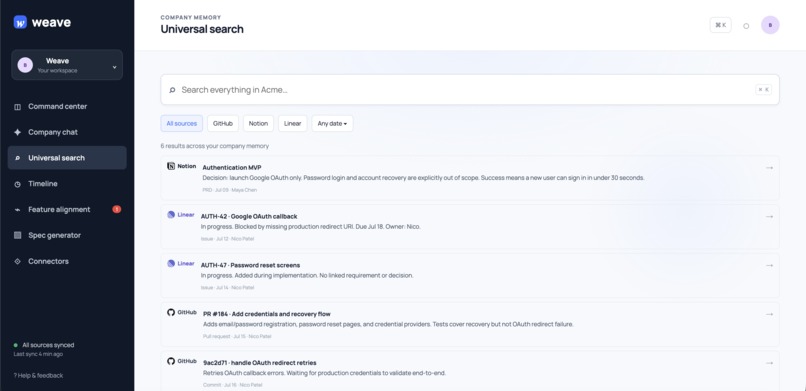Click arrow on Authentication MVP row
This screenshot has height=391, width=806.
coord(769,167)
